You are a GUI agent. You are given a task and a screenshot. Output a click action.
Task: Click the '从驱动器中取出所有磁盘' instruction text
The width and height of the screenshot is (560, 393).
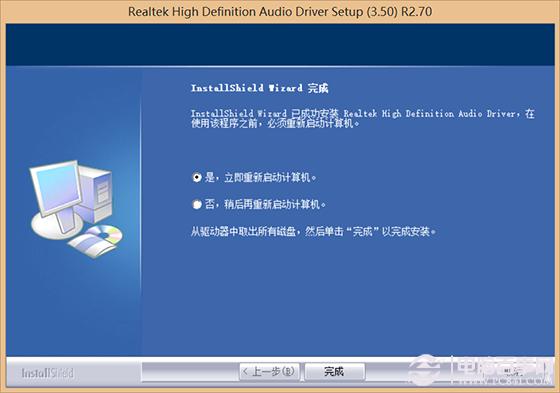(x=314, y=232)
